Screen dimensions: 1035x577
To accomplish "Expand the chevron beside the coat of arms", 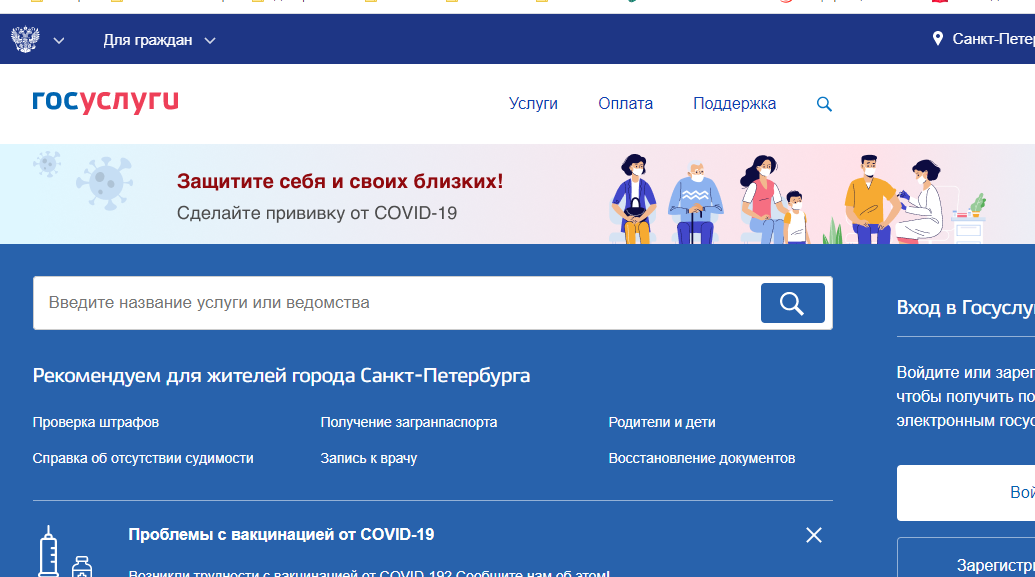I will (59, 41).
